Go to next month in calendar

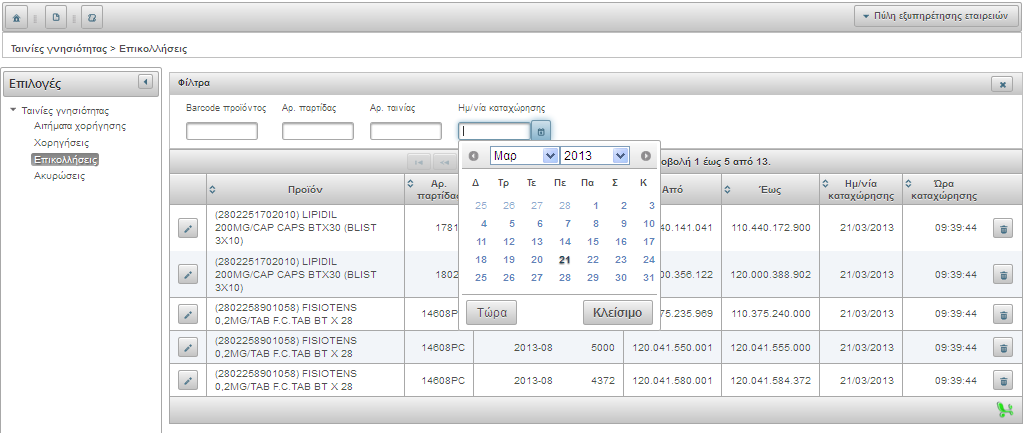[646, 156]
